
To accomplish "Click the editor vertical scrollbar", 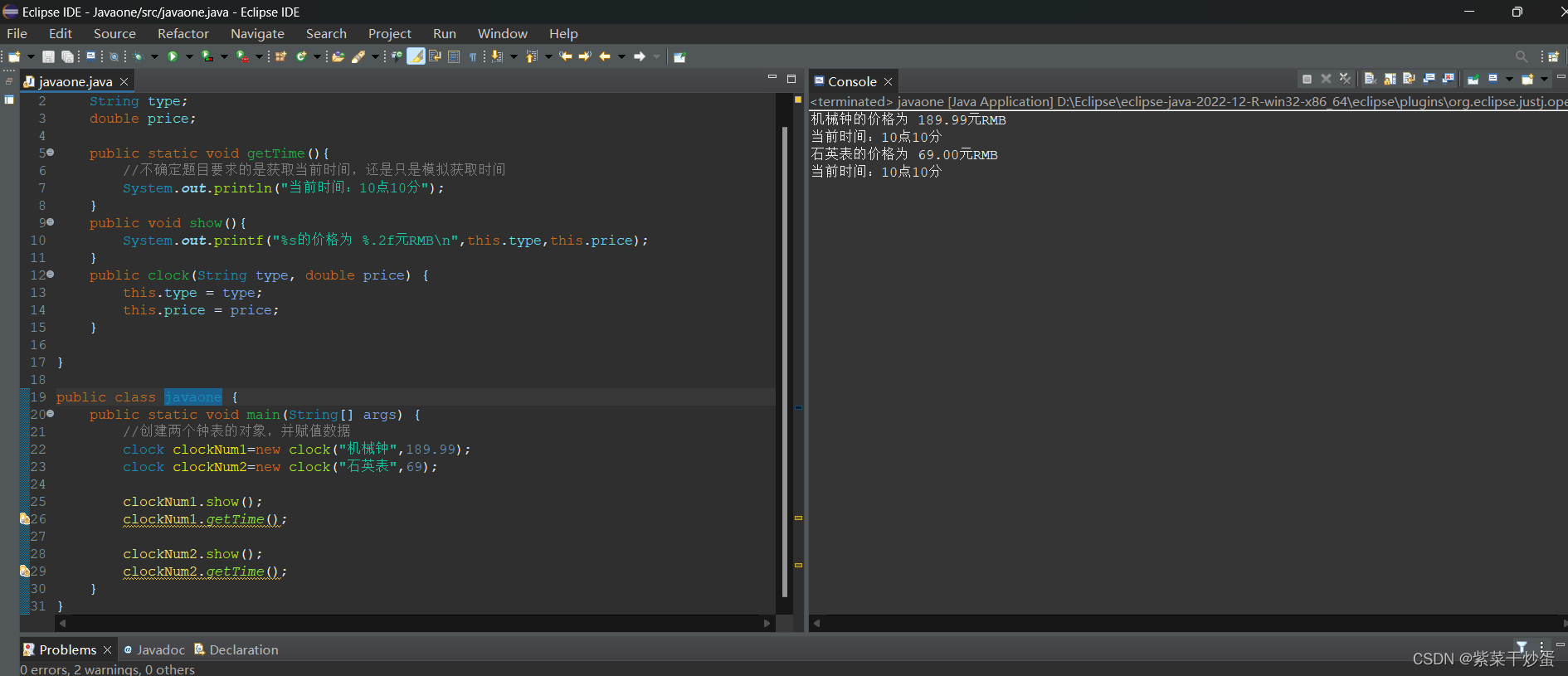I will click(785, 362).
